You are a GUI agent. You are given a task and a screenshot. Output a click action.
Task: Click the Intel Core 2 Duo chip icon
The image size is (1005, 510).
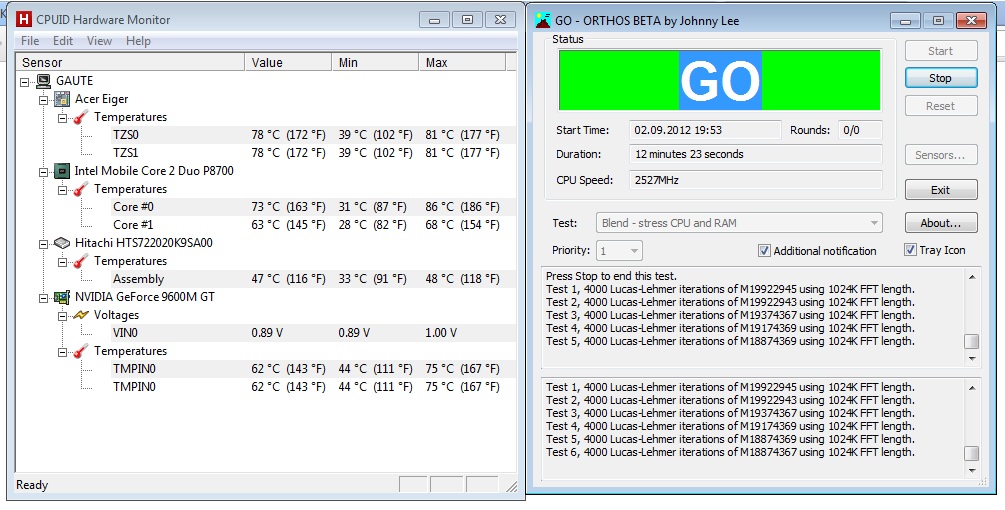pos(62,170)
